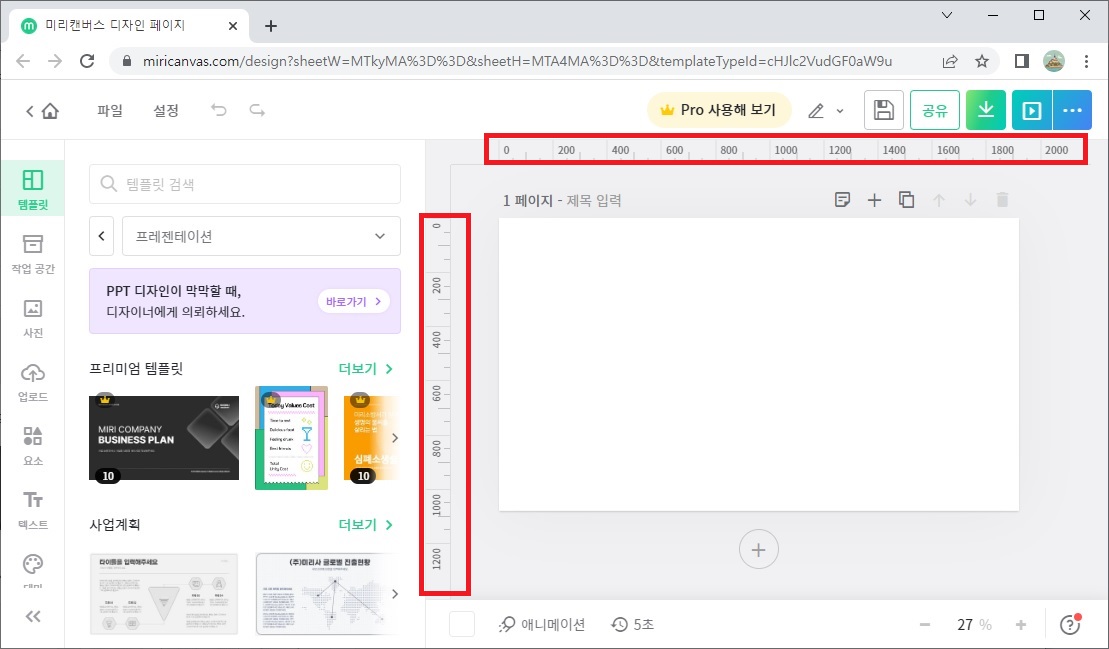The height and width of the screenshot is (649, 1109).
Task: Move page down arrow icon
Action: click(970, 200)
